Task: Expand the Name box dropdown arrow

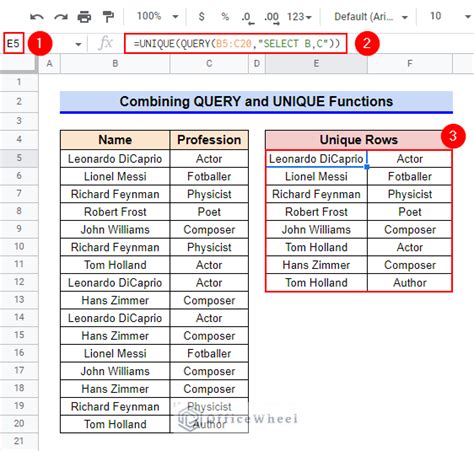Action: (x=78, y=44)
